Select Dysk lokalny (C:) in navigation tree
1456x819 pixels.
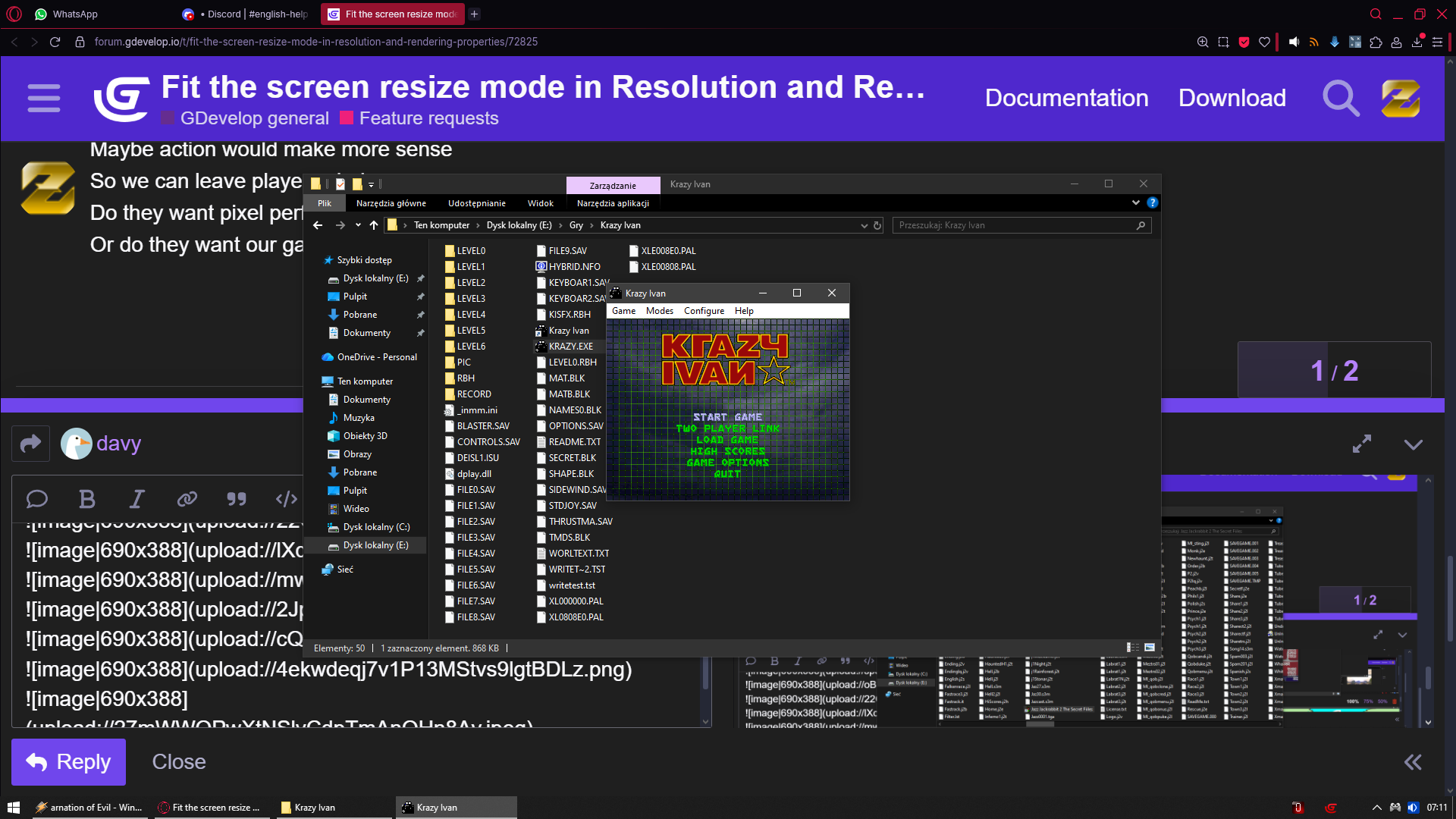[376, 527]
